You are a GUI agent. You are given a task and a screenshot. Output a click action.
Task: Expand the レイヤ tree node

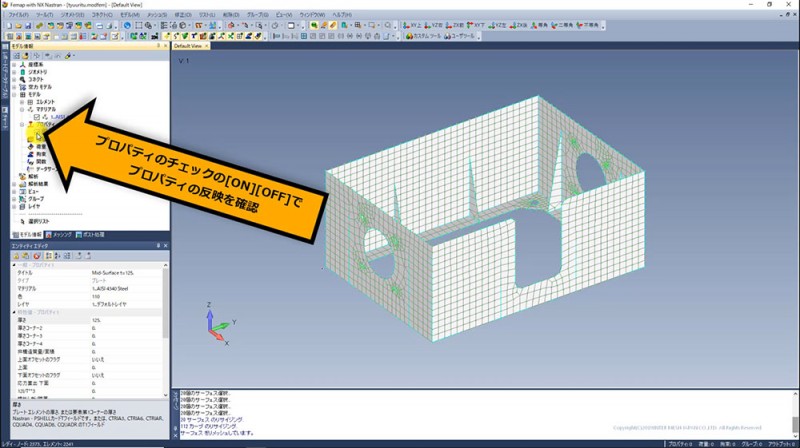tap(14, 206)
